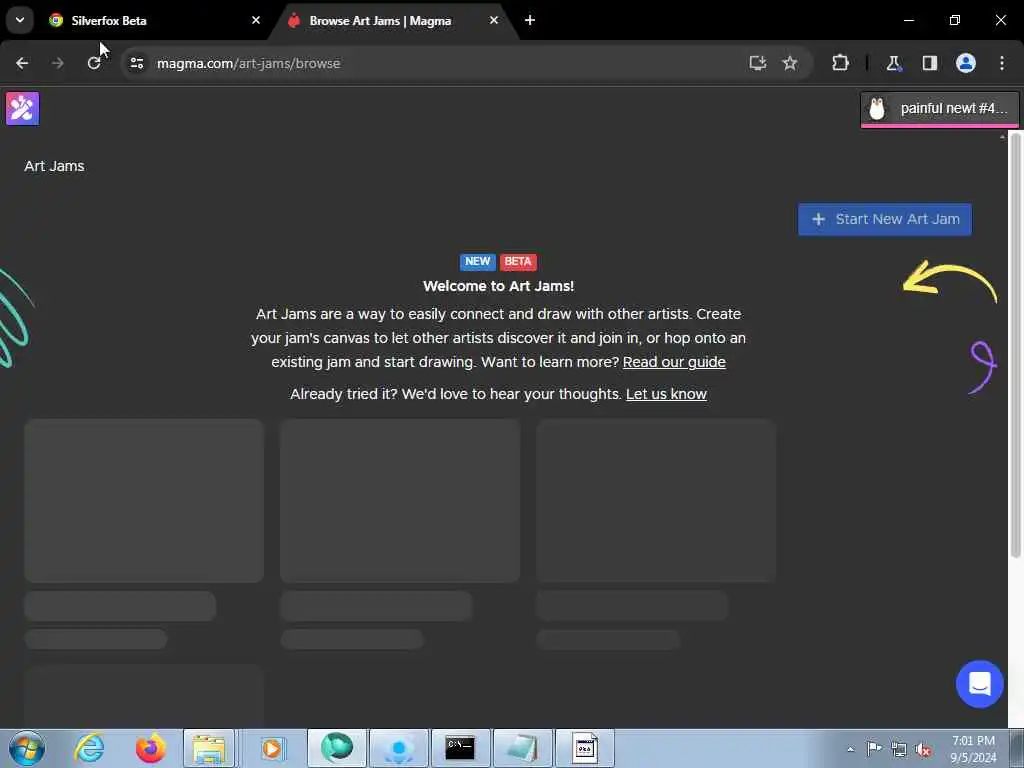Show hidden system tray icons arrow
1024x768 pixels.
coord(850,749)
